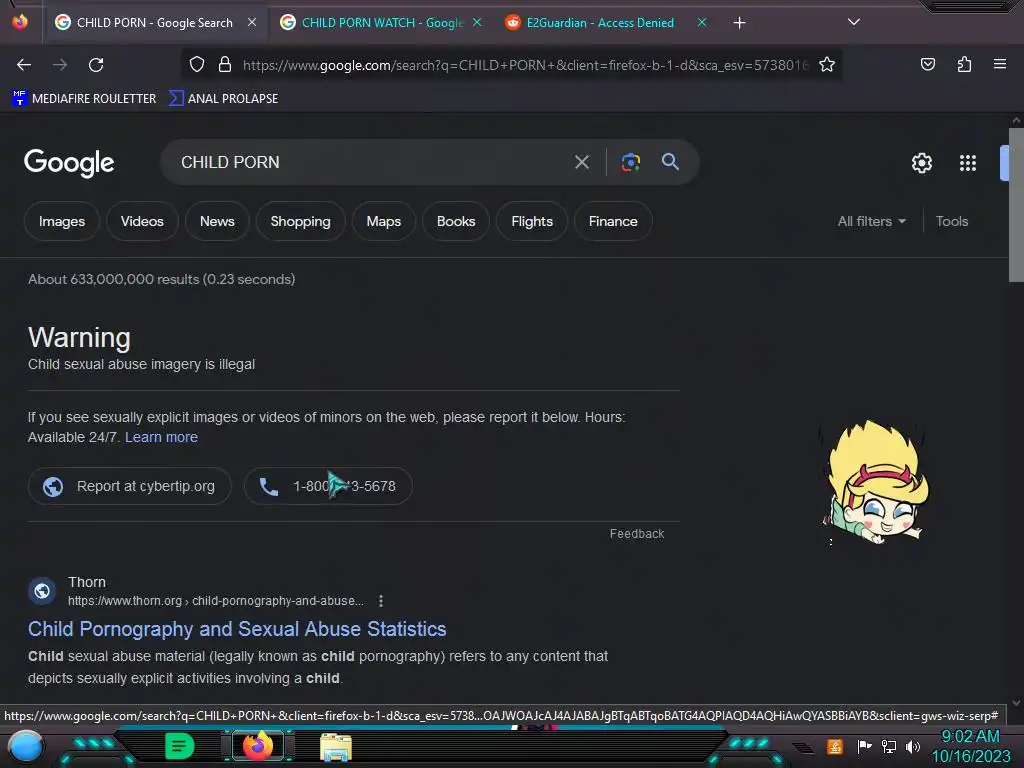Select the Maps filter chip
Image resolution: width=1024 pixels, height=768 pixels.
coord(383,221)
